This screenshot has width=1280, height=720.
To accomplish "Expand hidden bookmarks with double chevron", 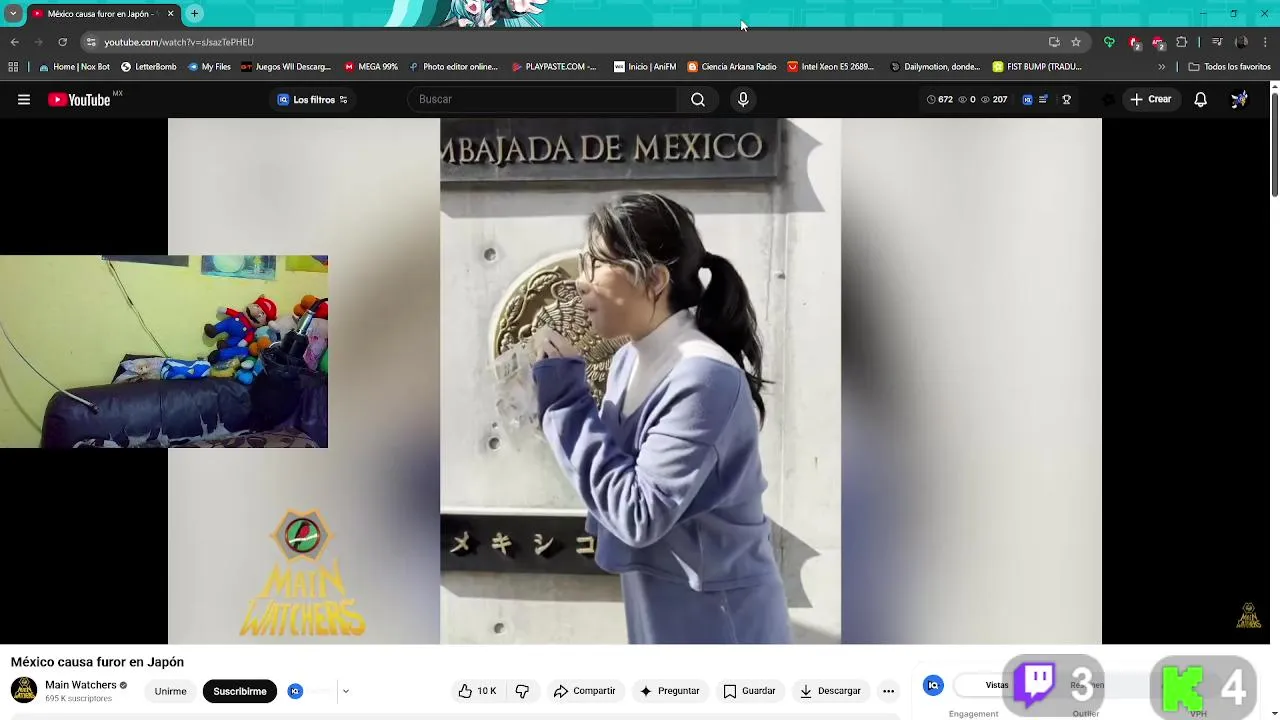I will click(x=1161, y=67).
